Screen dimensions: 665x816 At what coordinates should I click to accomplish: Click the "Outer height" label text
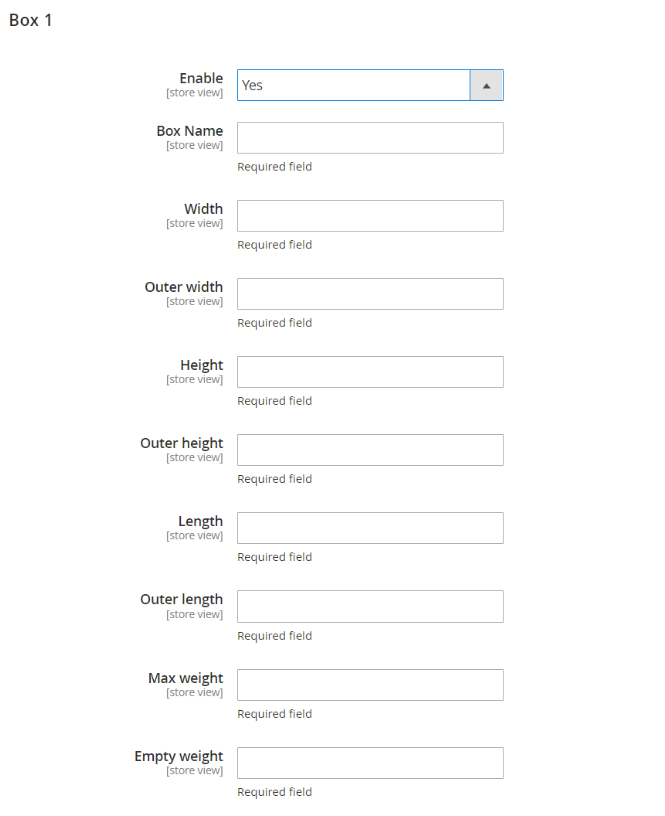pyautogui.click(x=182, y=443)
